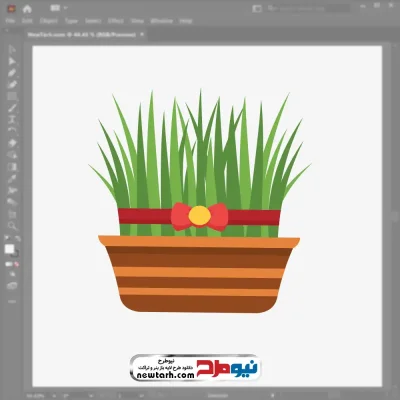Viewport: 400px width, 400px height.
Task: Swap fill and stroke colors
Action: coord(17,239)
